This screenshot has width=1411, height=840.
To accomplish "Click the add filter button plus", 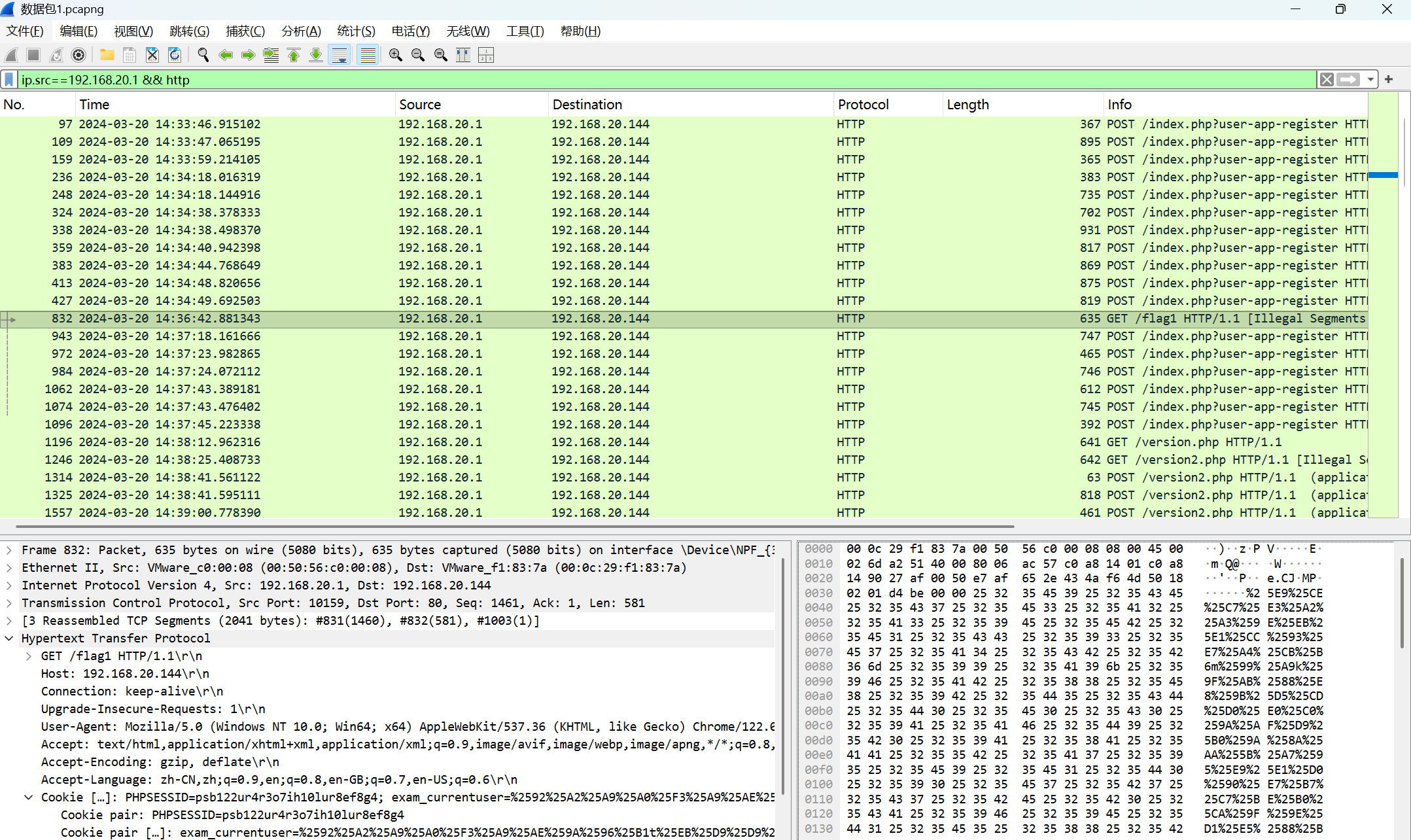I will click(1389, 79).
